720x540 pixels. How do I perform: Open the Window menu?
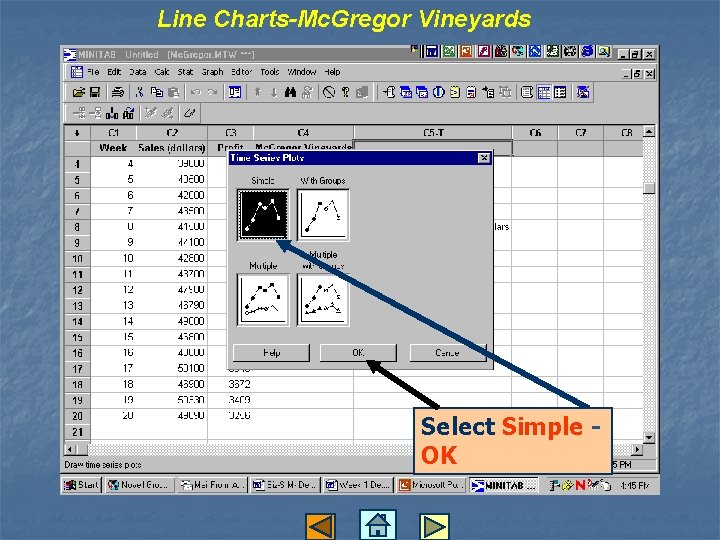point(302,72)
